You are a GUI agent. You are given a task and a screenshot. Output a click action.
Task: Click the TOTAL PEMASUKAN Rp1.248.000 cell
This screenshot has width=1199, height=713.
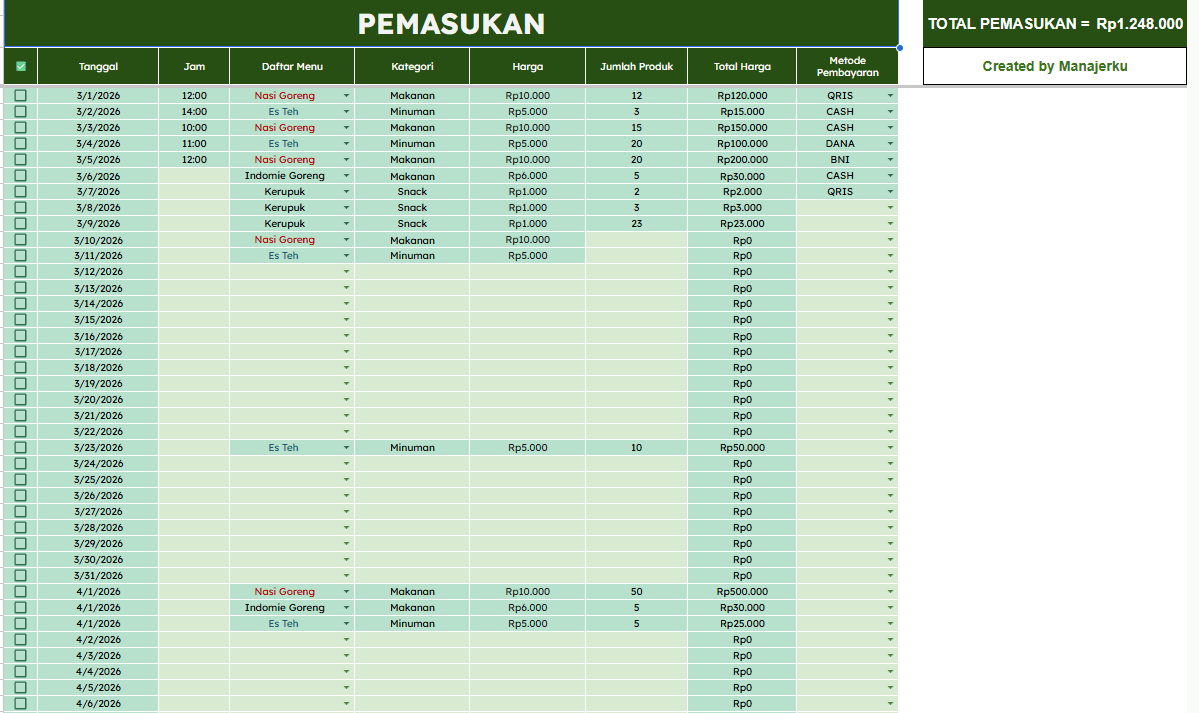tap(1055, 24)
